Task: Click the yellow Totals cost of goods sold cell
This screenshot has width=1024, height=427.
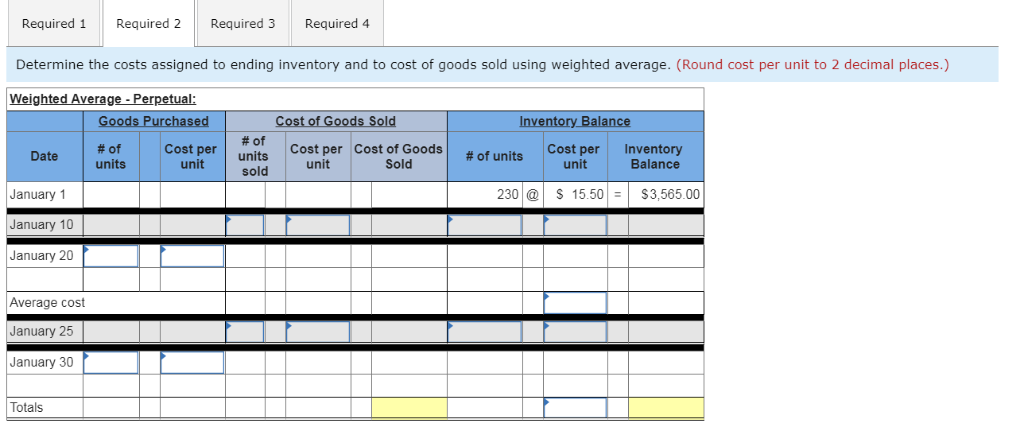Action: click(409, 407)
